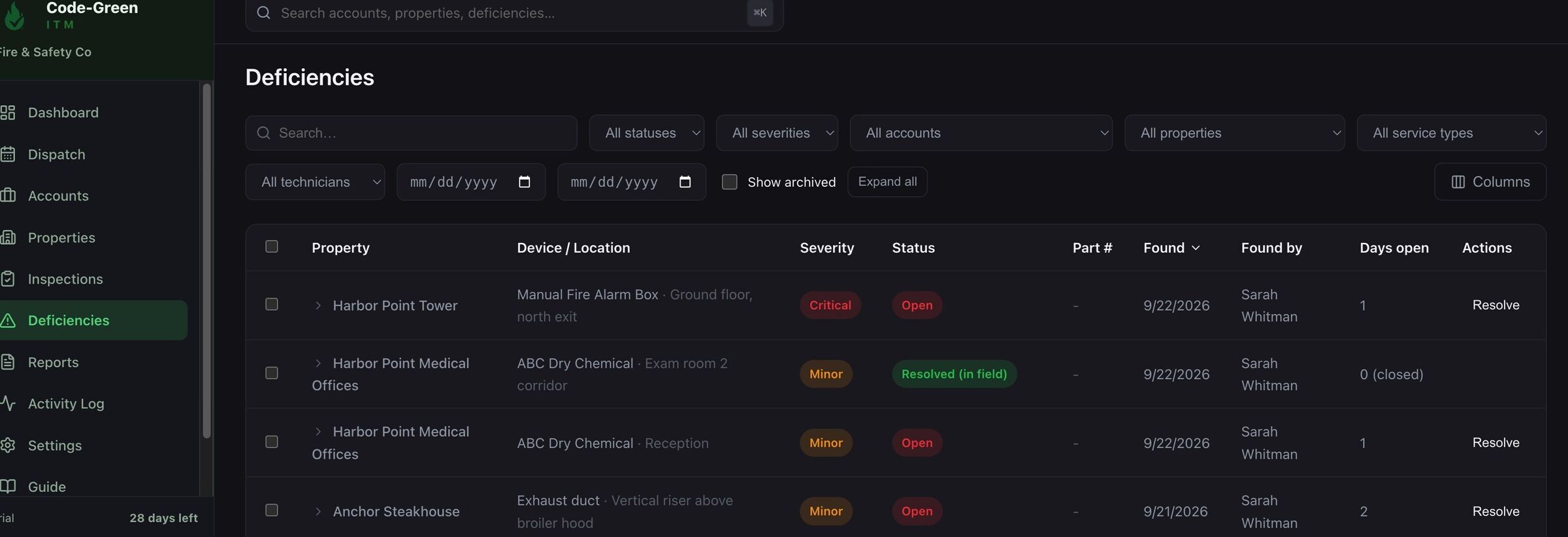Enable the Show archived checkbox
The height and width of the screenshot is (537, 1568).
[729, 182]
